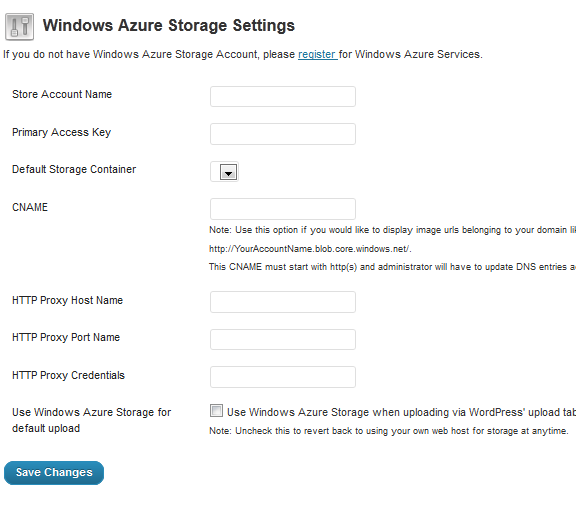This screenshot has height=522, width=576.
Task: Click the Primary Access Key label
Action: tap(61, 133)
